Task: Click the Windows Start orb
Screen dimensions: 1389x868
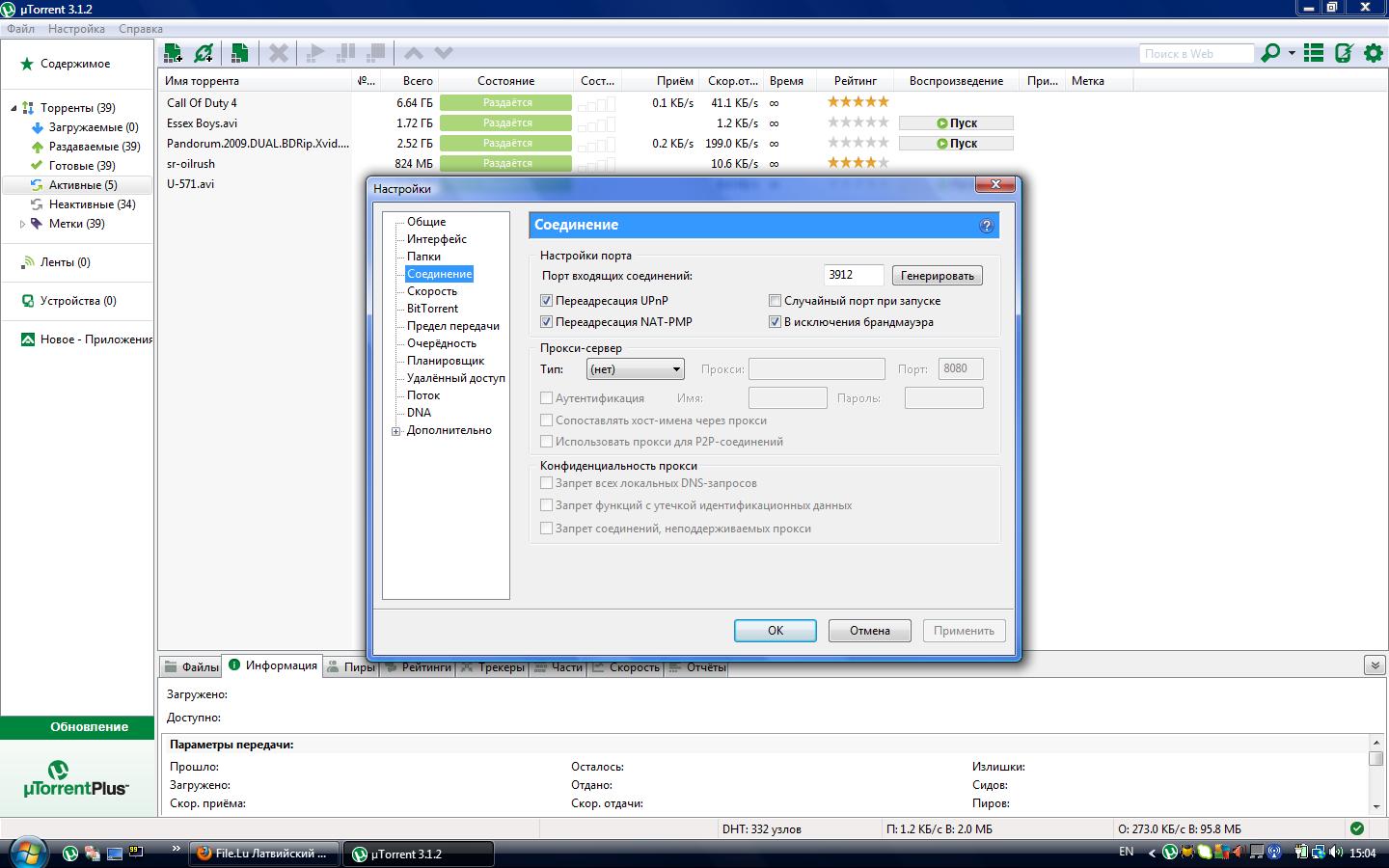Action: pos(27,853)
